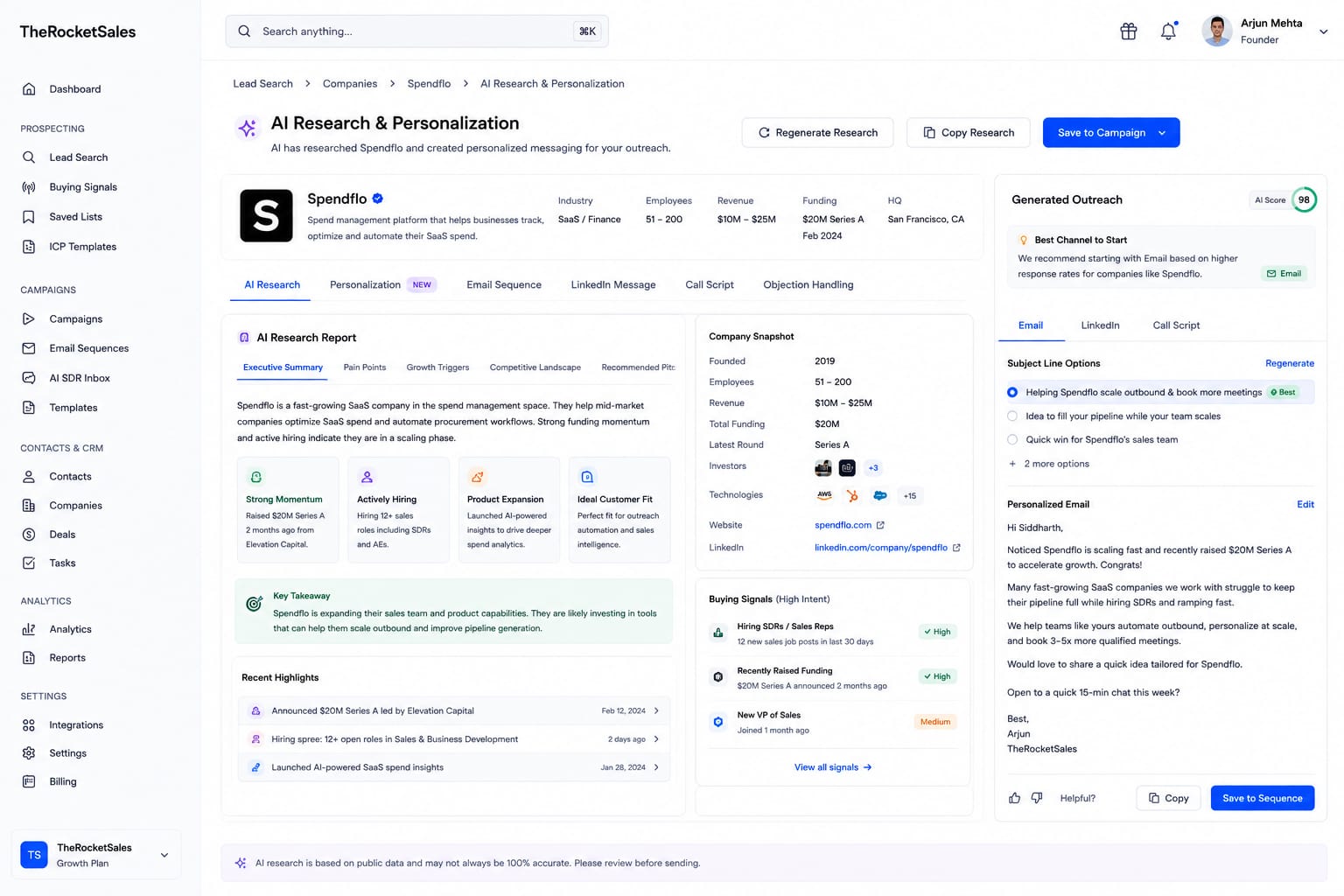The image size is (1344, 896).
Task: Click the Dashboard home icon
Action: point(29,89)
